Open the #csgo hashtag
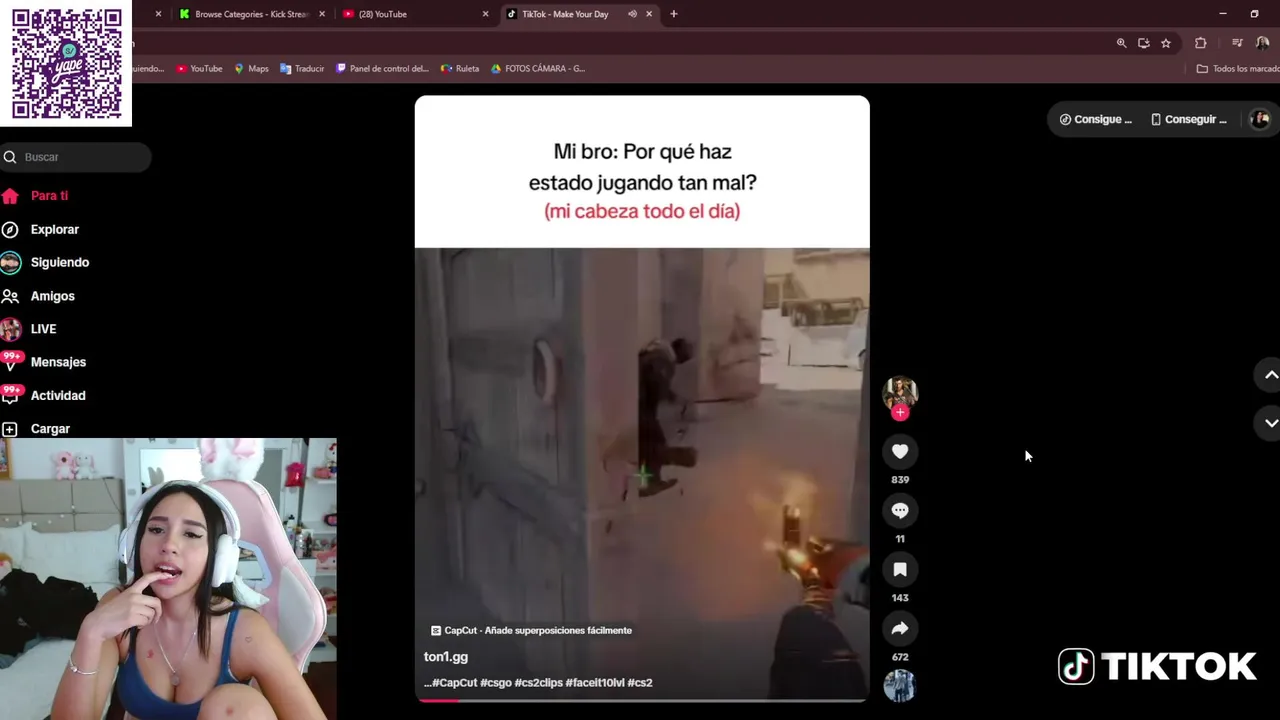The image size is (1280, 720). click(496, 683)
